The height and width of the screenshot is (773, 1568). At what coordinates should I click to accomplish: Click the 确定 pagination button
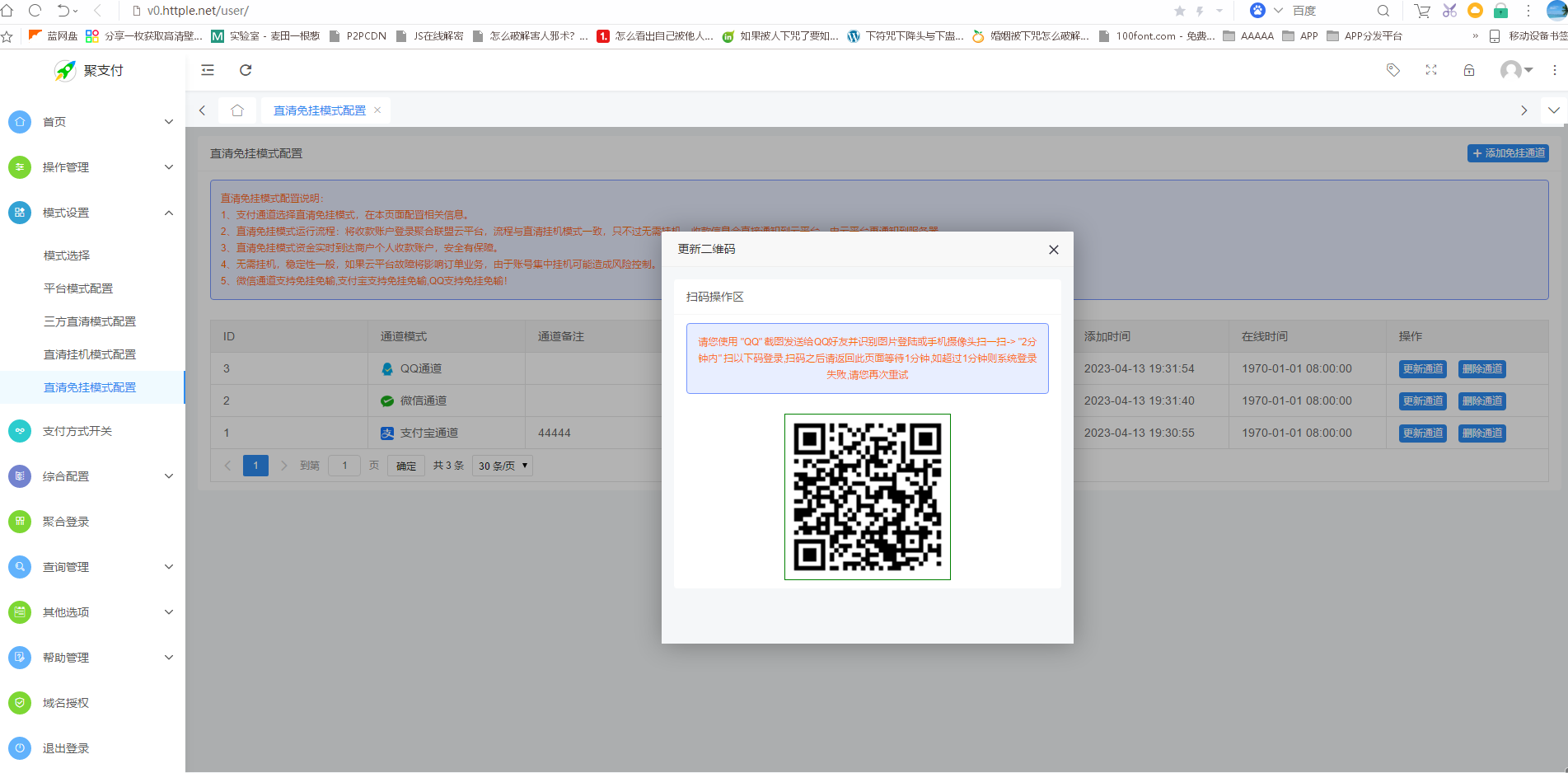coord(406,466)
